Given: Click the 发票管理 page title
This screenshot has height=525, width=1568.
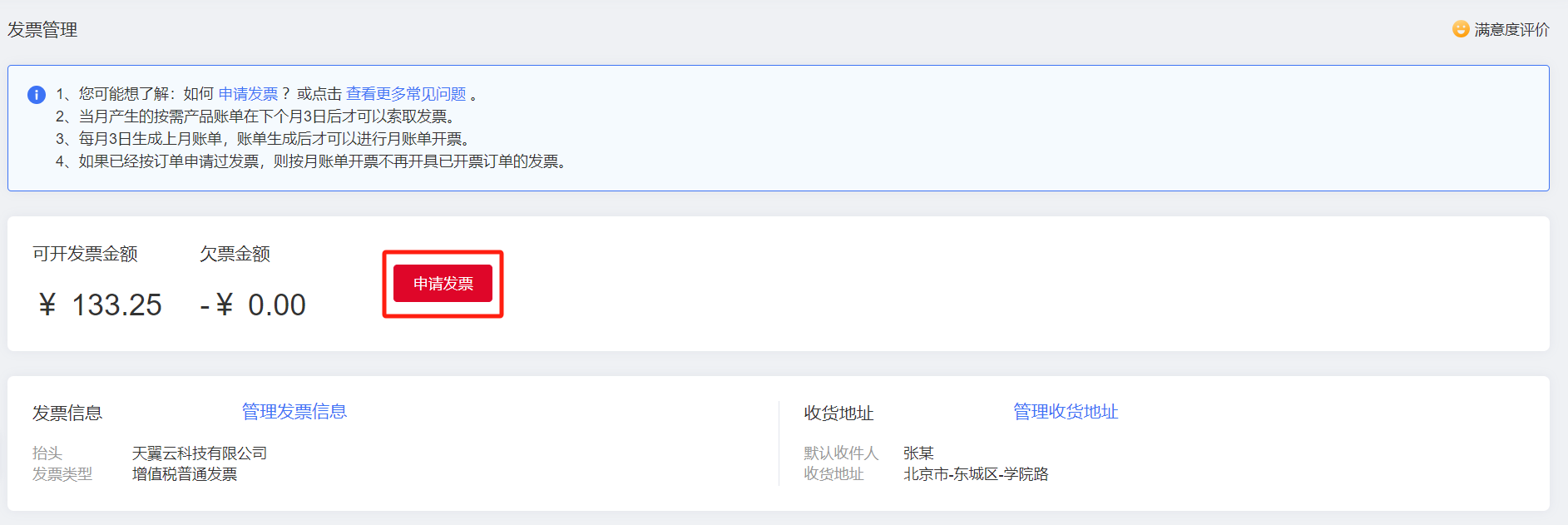Looking at the screenshot, I should (x=42, y=30).
